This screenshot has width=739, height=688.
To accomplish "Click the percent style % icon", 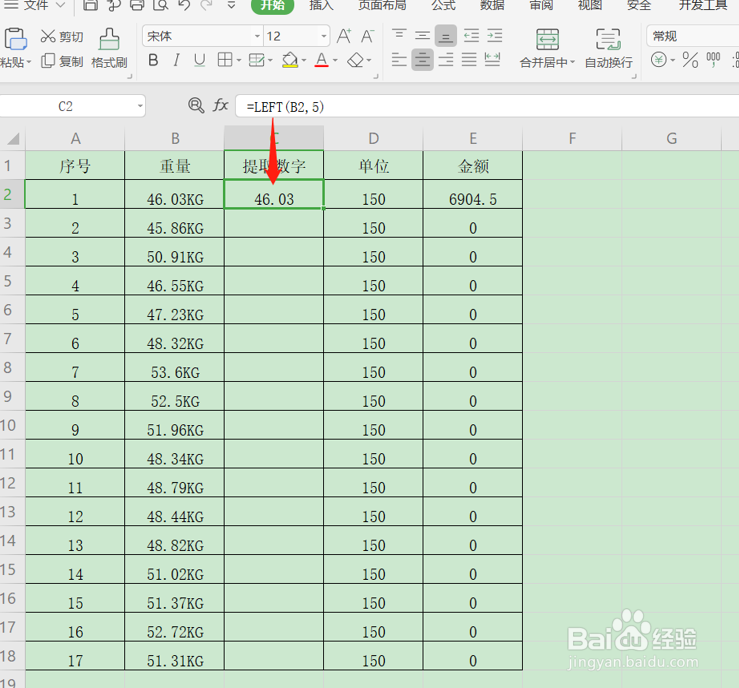I will (690, 60).
